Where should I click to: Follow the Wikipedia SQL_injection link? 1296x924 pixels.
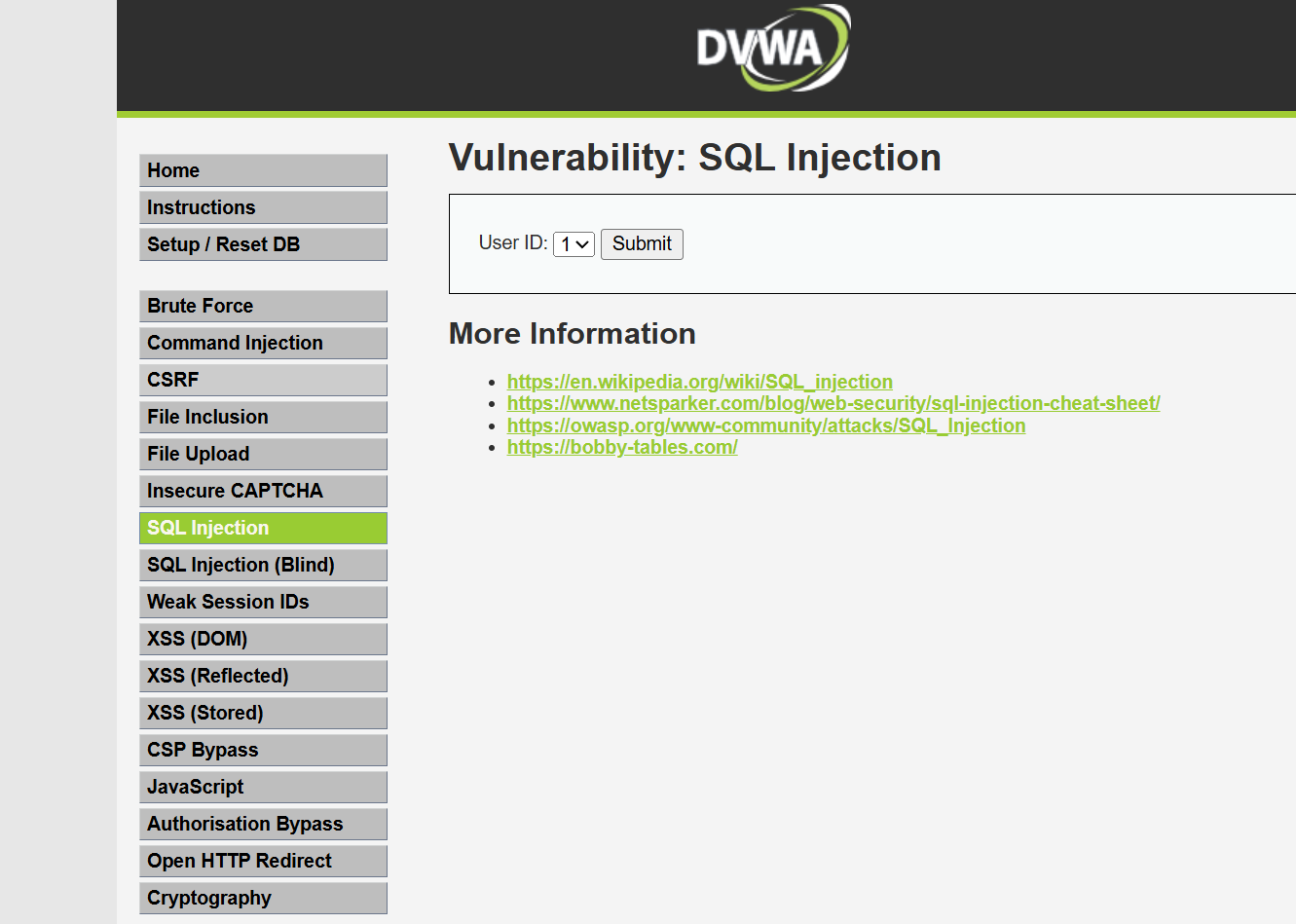[x=700, y=382]
